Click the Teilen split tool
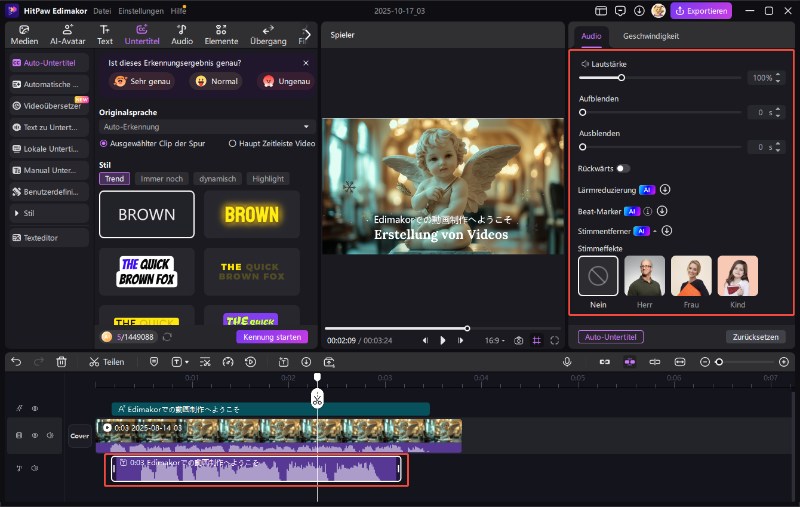This screenshot has height=507, width=800. pos(107,362)
